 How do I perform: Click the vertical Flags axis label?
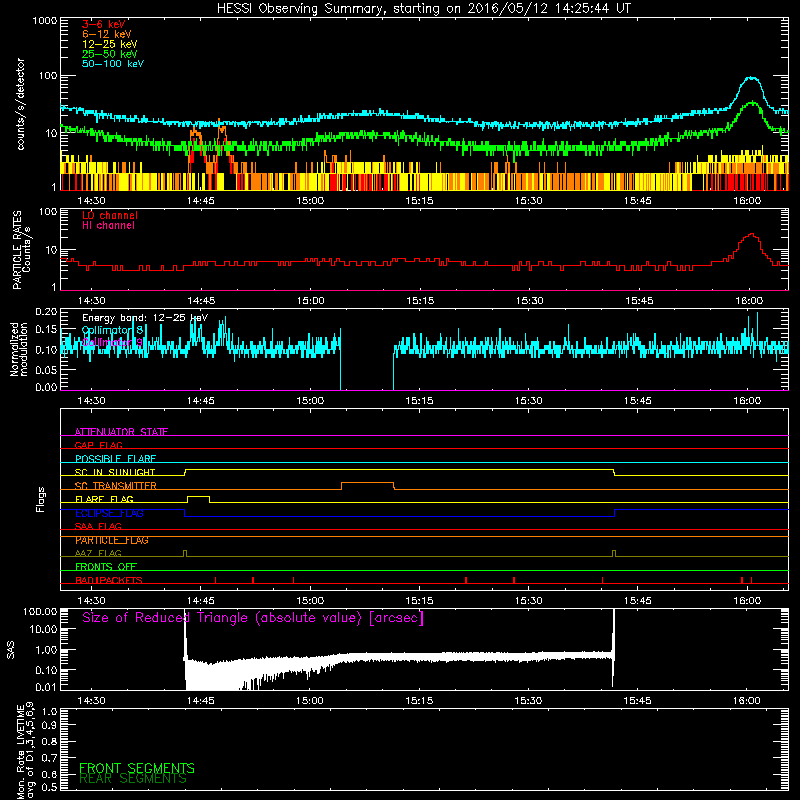coord(41,499)
